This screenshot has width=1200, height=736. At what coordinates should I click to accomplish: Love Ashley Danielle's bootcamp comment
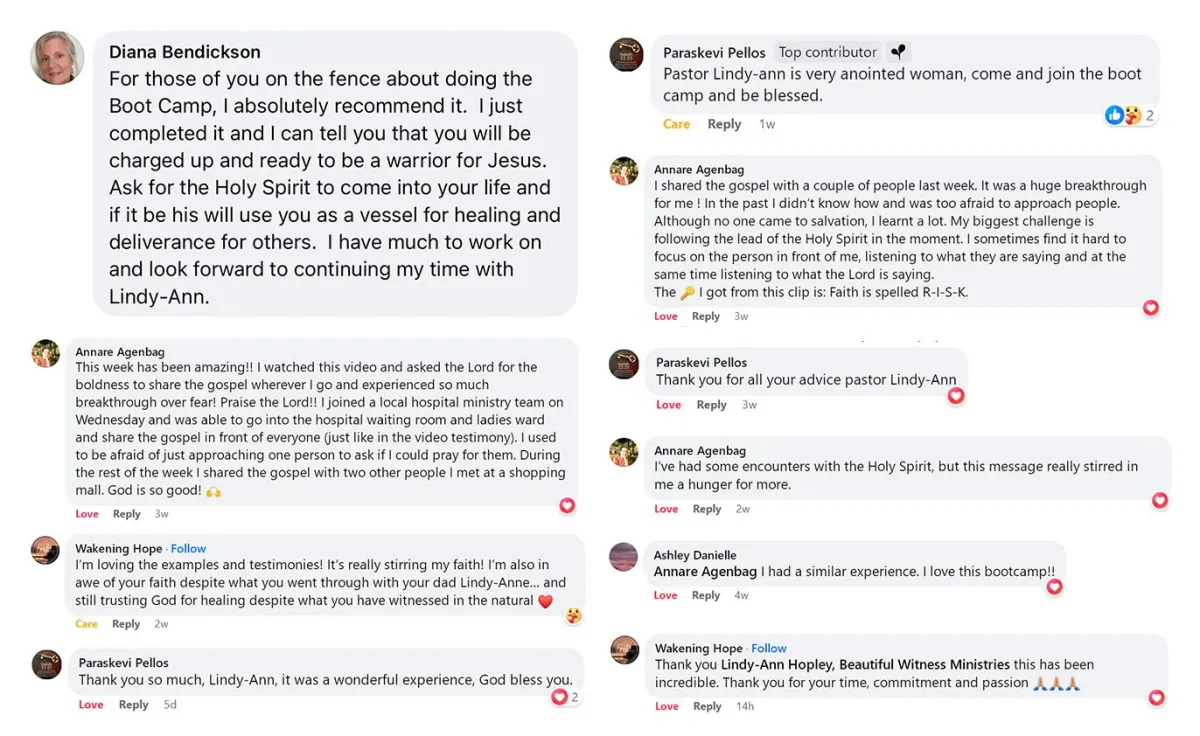[665, 595]
